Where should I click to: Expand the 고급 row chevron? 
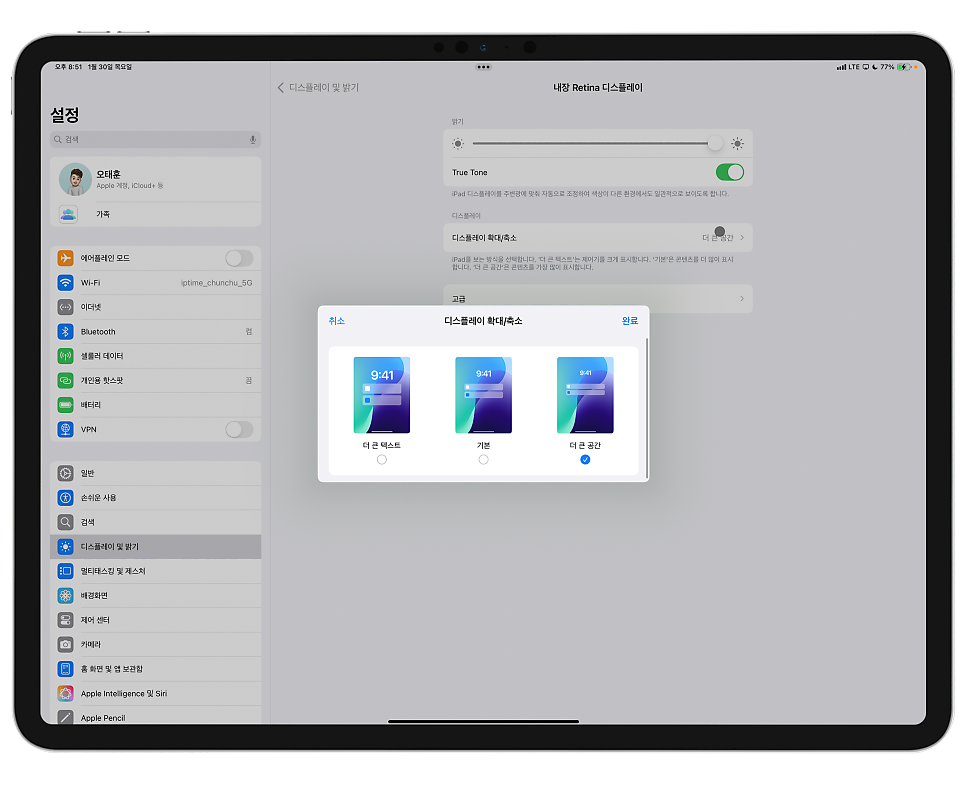pyautogui.click(x=742, y=299)
